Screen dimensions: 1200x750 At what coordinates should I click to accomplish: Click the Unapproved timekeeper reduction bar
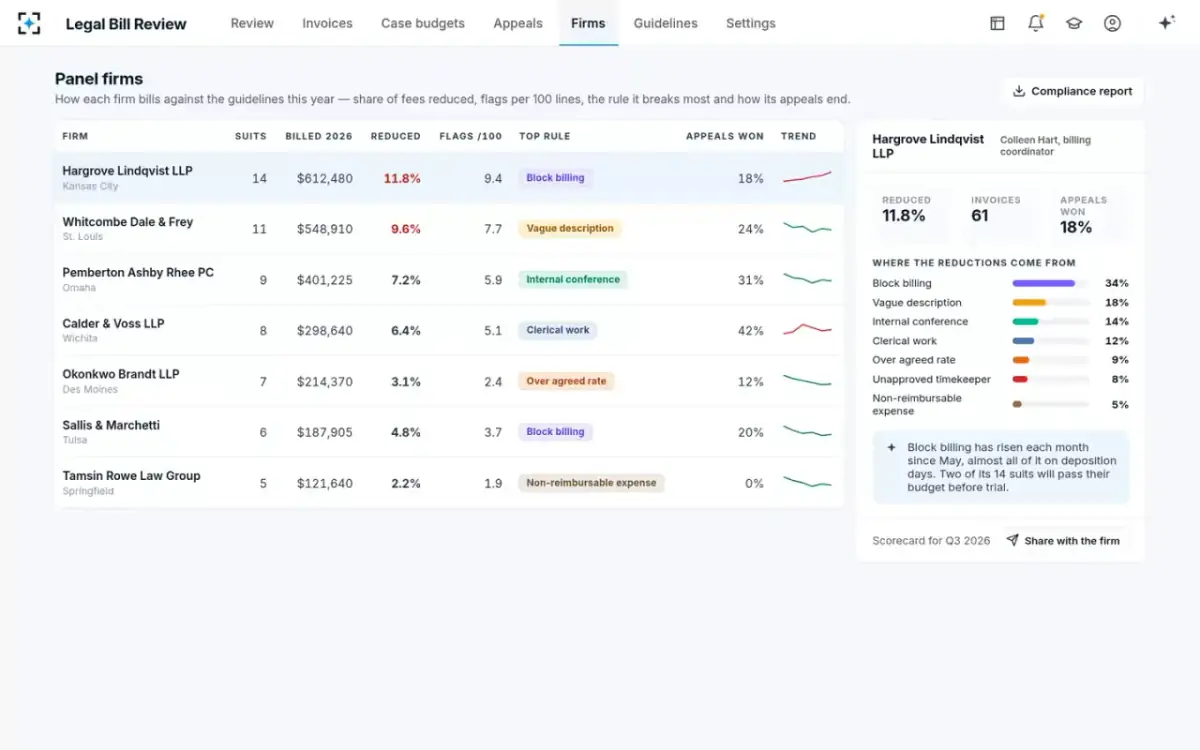tap(1050, 379)
